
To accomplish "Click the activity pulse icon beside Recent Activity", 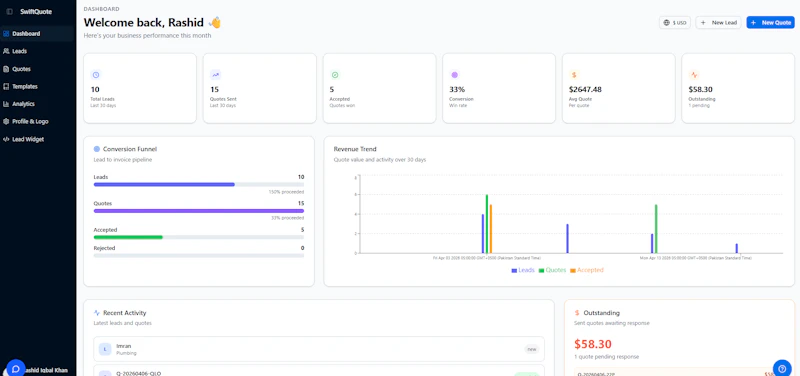I will point(96,313).
